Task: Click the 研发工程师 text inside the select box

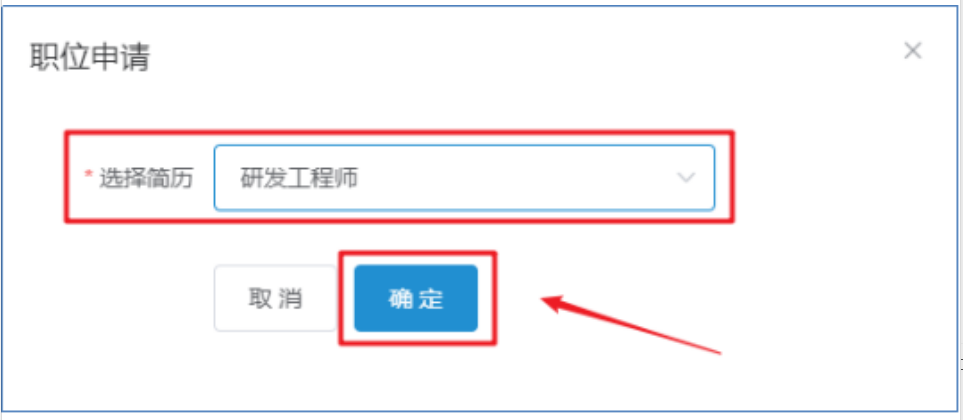Action: pos(298,178)
